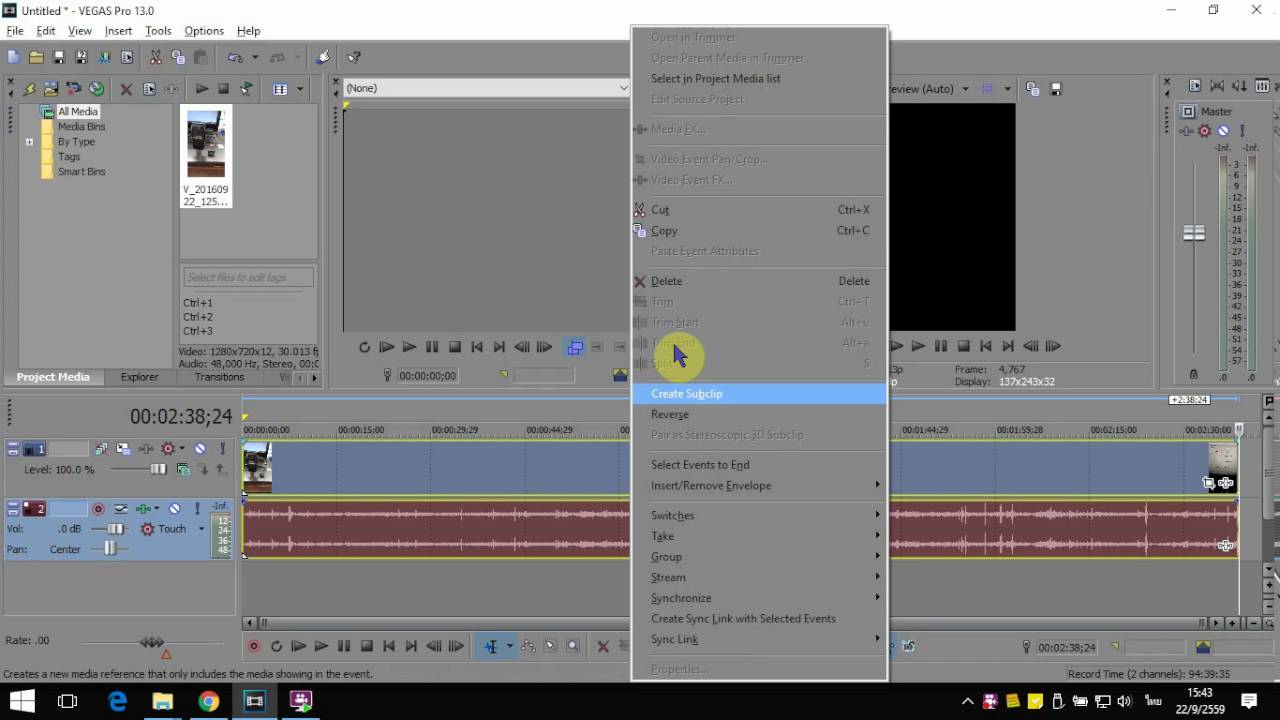The width and height of the screenshot is (1280, 720).
Task: Toggle audio track 2 Solo button
Action: [197, 508]
